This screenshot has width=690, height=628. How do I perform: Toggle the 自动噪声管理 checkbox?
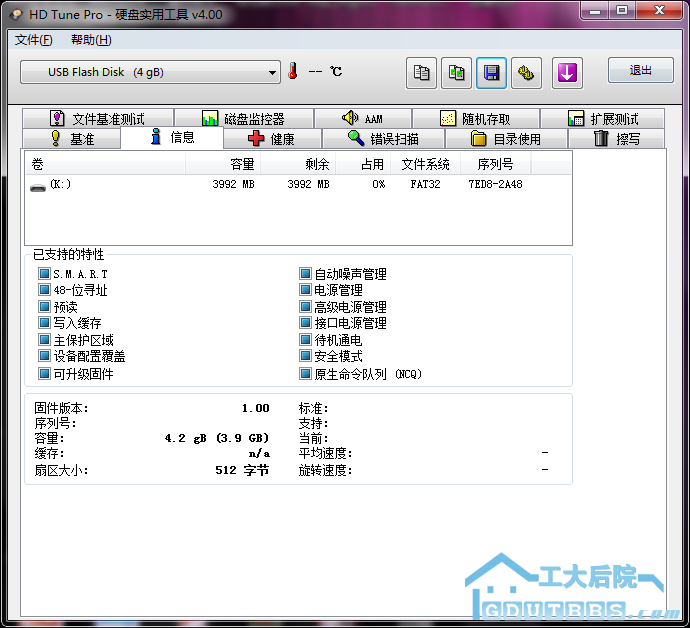tap(305, 274)
